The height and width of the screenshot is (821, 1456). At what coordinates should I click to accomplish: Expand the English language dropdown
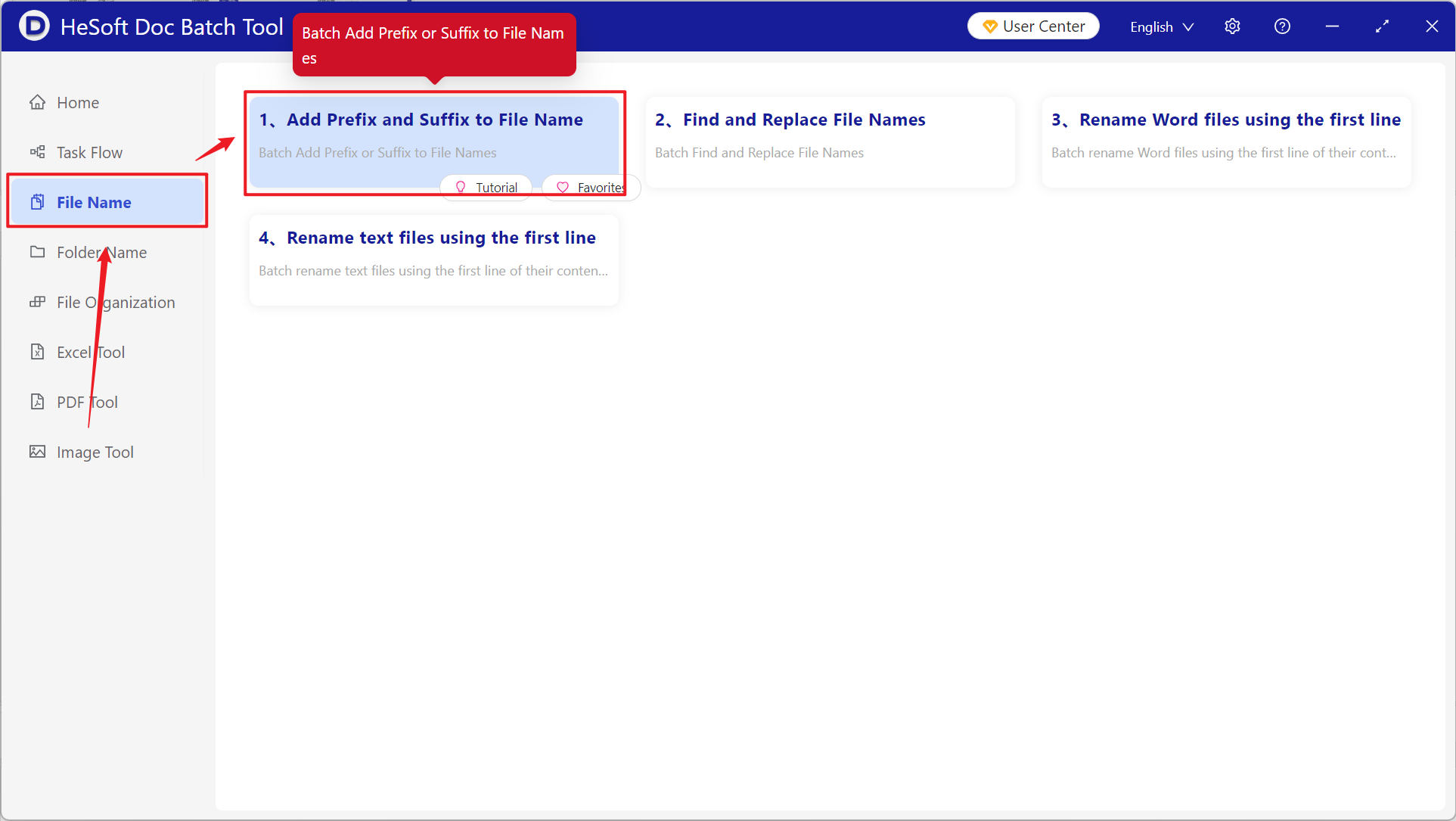(x=1162, y=26)
